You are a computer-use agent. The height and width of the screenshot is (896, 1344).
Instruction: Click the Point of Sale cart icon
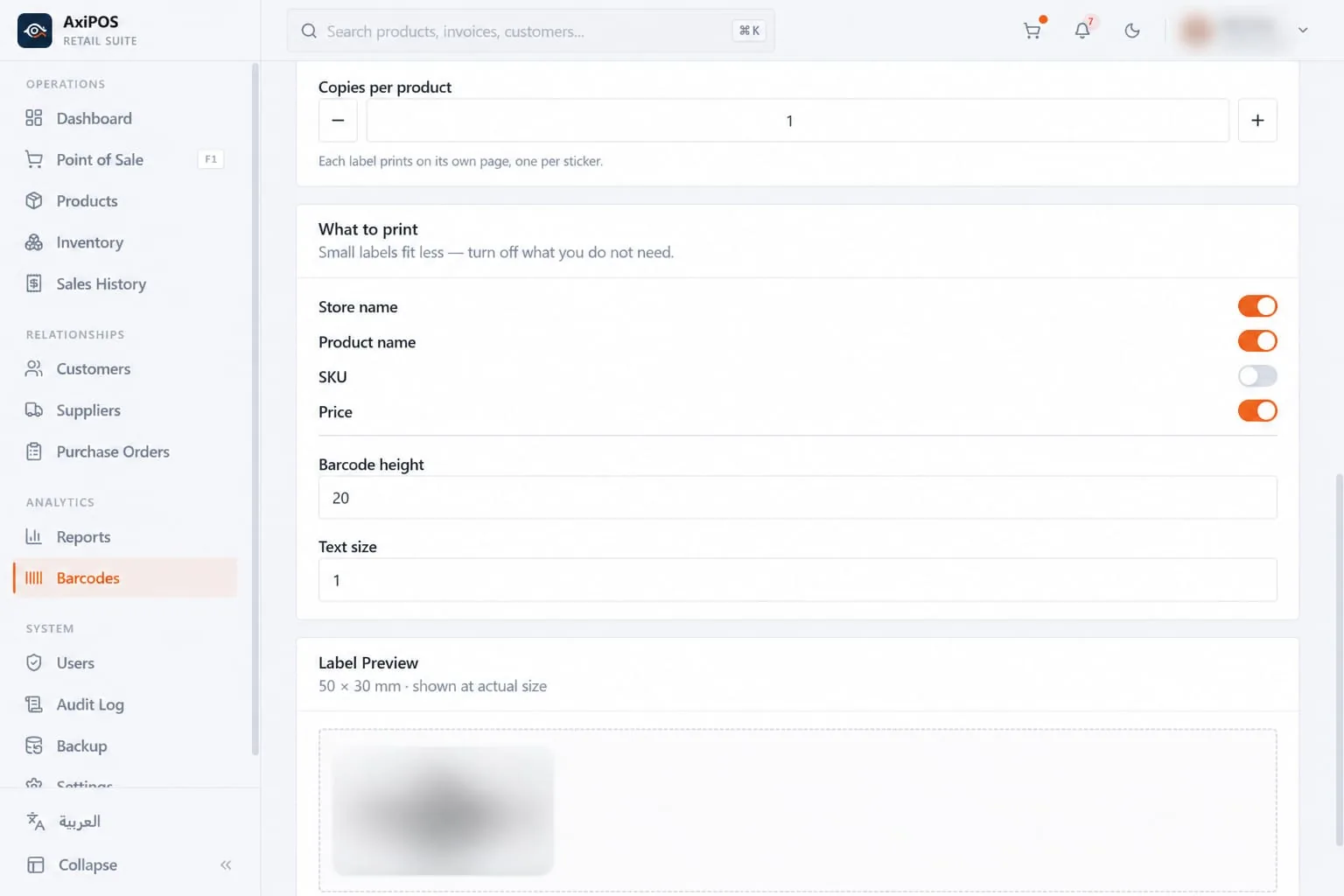34,159
